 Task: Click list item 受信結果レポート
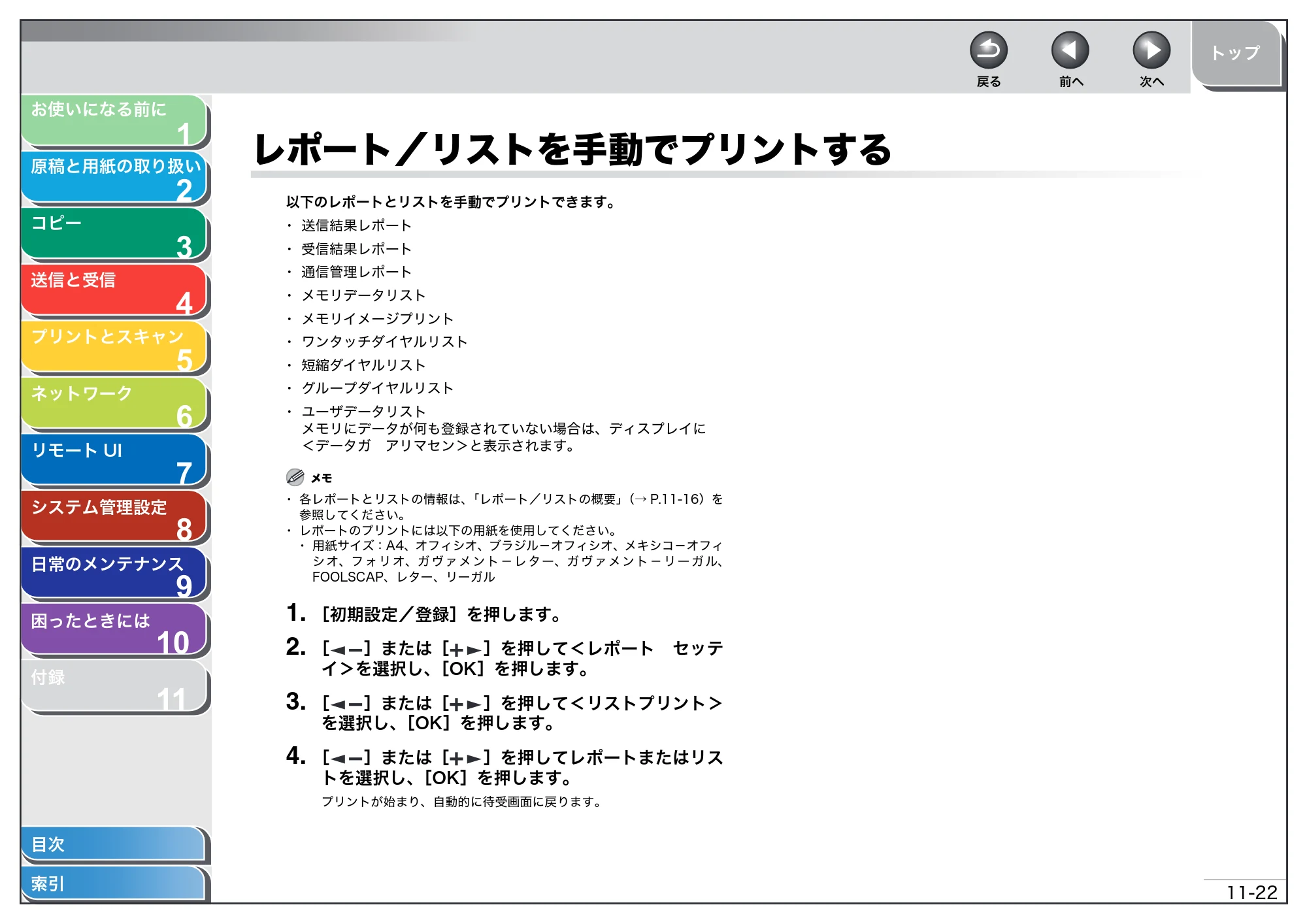point(356,249)
